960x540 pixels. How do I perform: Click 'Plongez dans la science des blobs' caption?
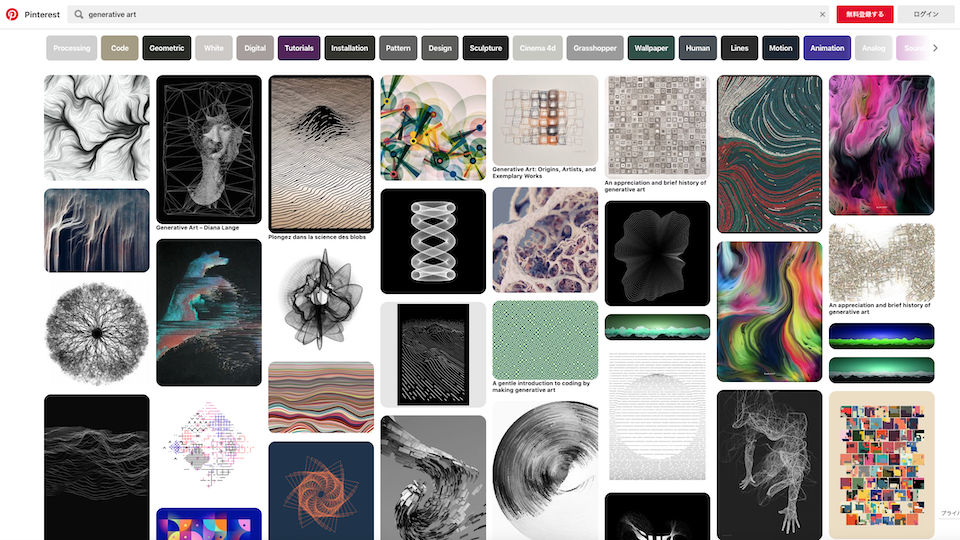click(x=317, y=238)
